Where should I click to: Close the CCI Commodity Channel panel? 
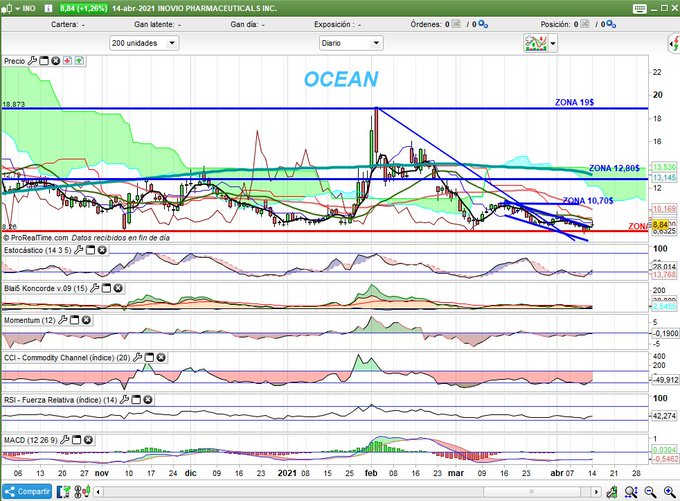(x=161, y=357)
